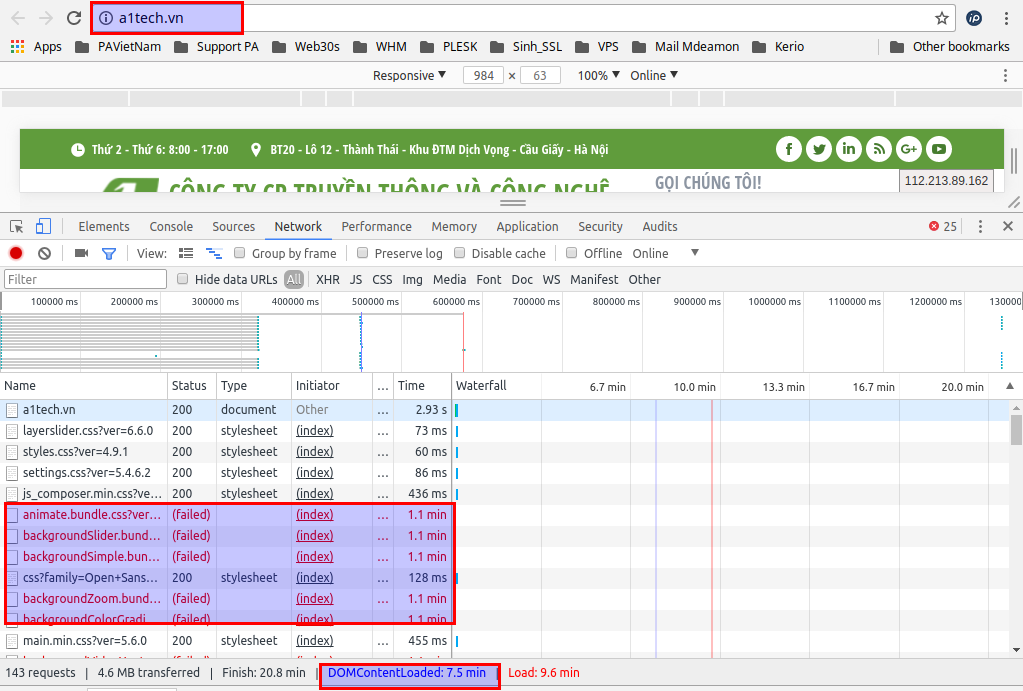Switch to the Application tab
Image resolution: width=1023 pixels, height=691 pixels.
pos(527,226)
